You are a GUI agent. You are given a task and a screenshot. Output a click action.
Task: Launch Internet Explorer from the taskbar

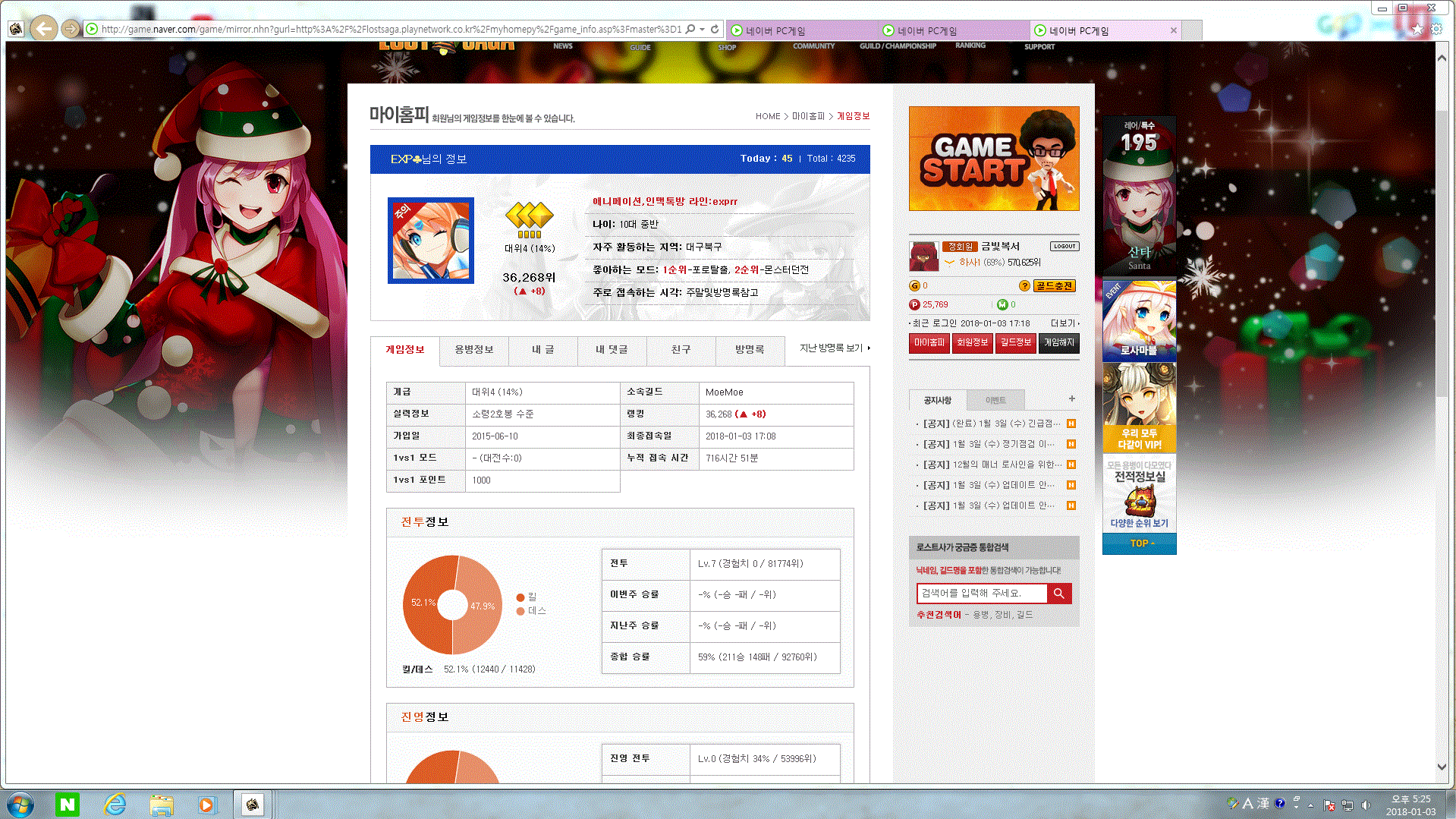pyautogui.click(x=115, y=804)
